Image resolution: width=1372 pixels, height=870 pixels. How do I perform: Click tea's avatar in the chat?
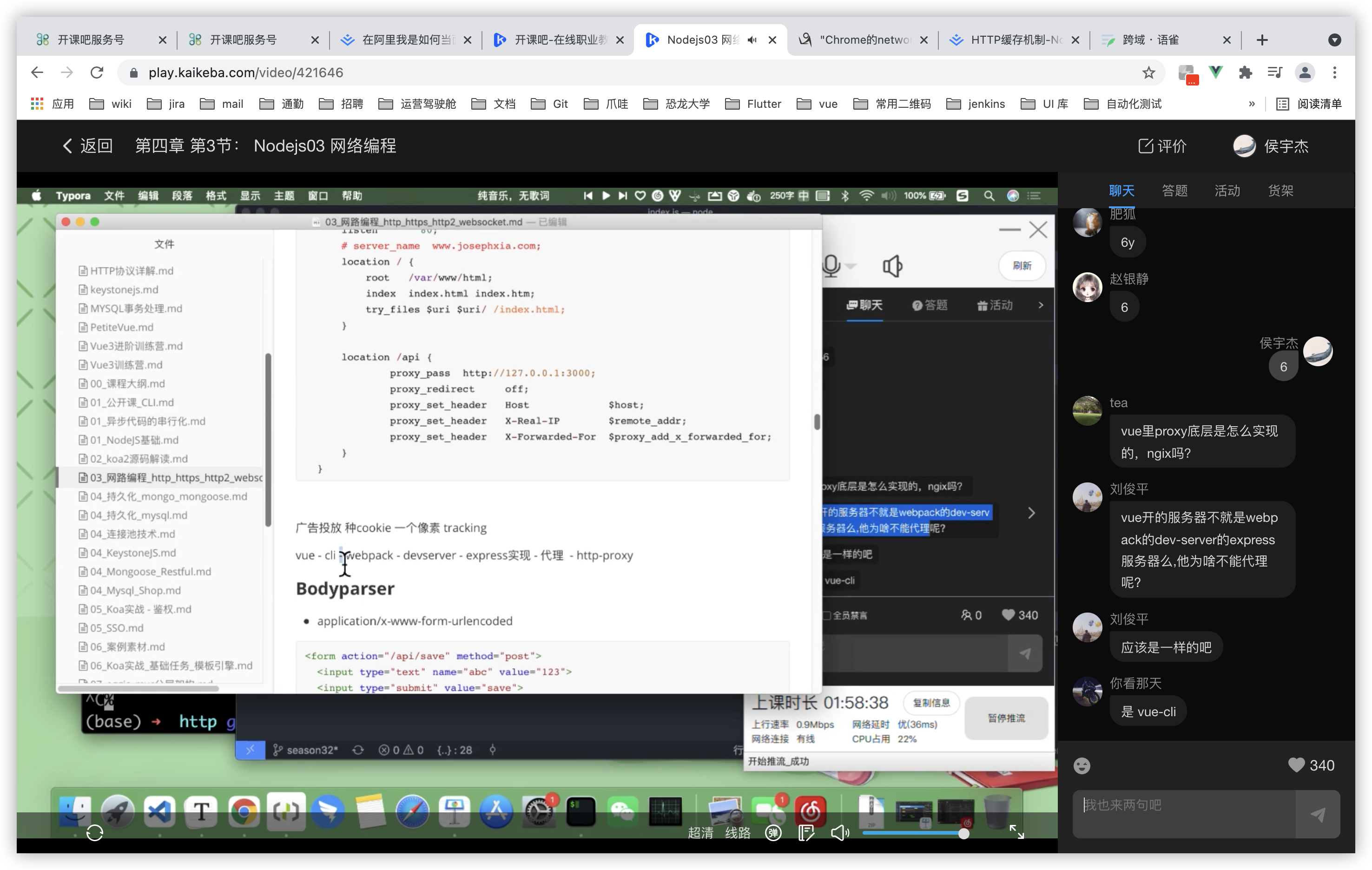1087,411
